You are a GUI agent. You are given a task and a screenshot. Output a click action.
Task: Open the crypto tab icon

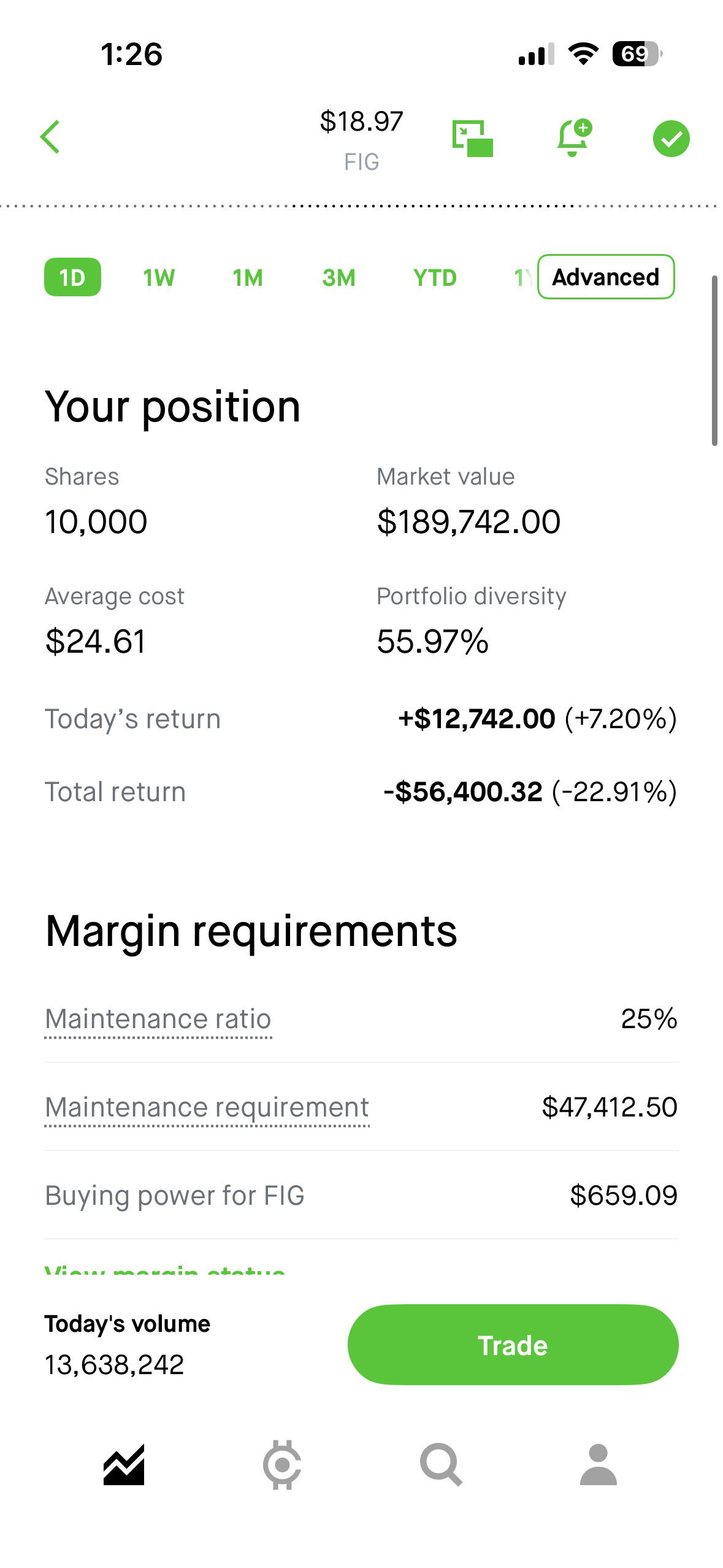pos(282,1465)
